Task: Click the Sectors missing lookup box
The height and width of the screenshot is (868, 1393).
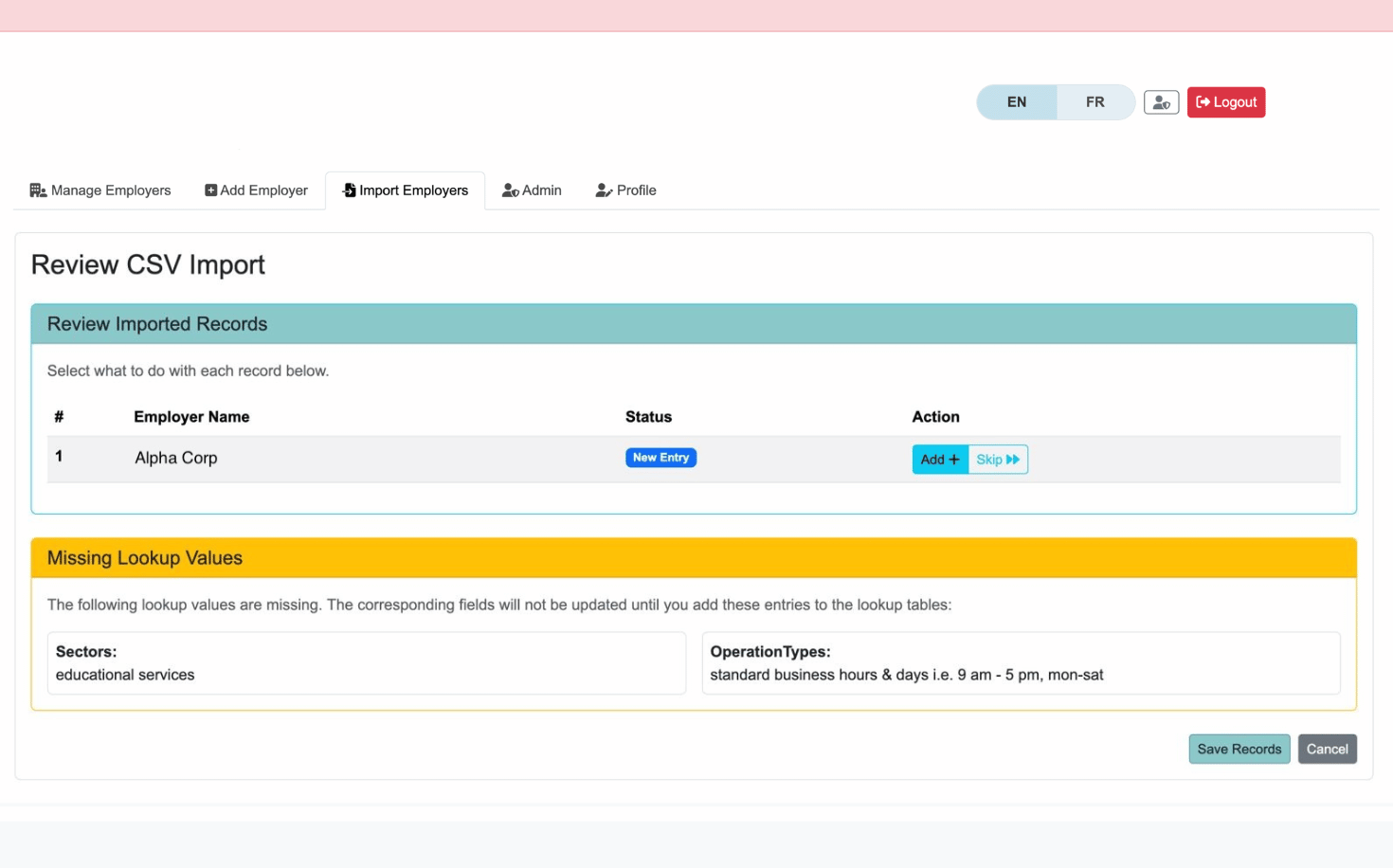Action: (366, 662)
